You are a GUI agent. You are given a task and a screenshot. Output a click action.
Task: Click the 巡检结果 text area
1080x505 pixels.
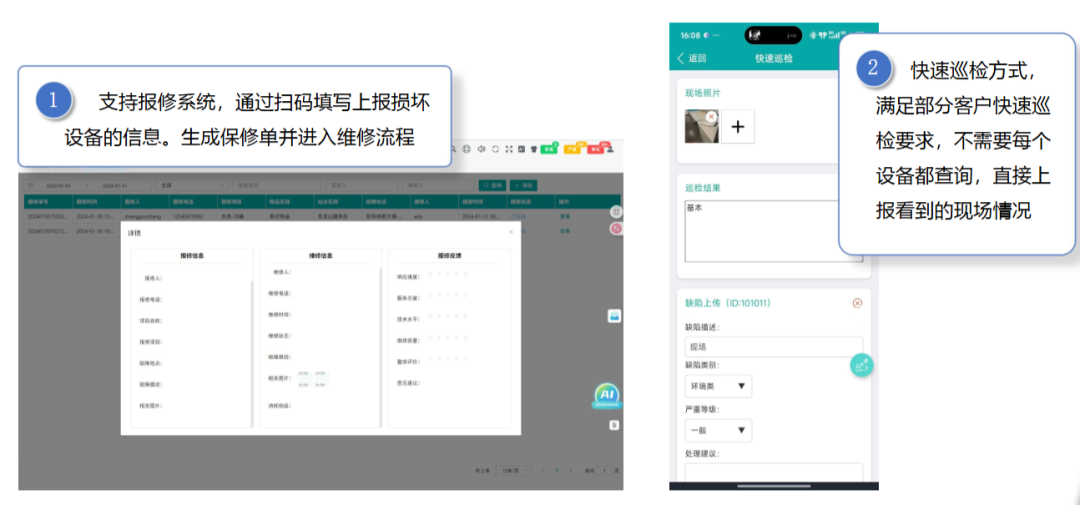(773, 231)
